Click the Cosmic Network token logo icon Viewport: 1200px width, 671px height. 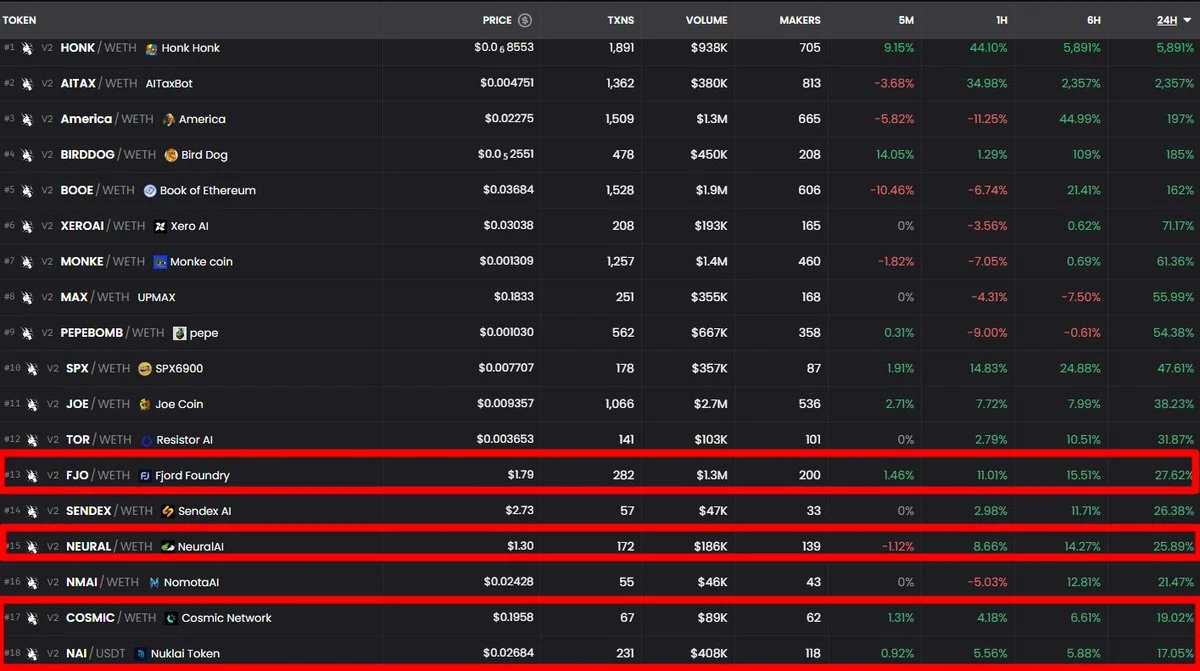[171, 618]
